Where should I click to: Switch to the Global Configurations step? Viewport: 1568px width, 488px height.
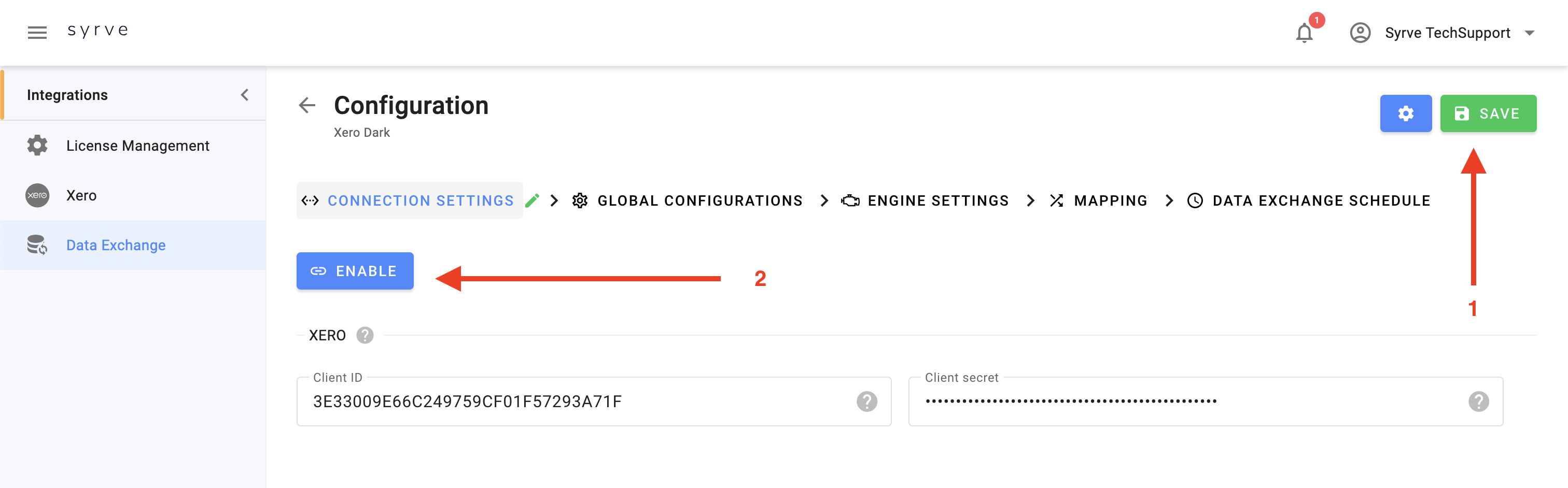pyautogui.click(x=687, y=201)
